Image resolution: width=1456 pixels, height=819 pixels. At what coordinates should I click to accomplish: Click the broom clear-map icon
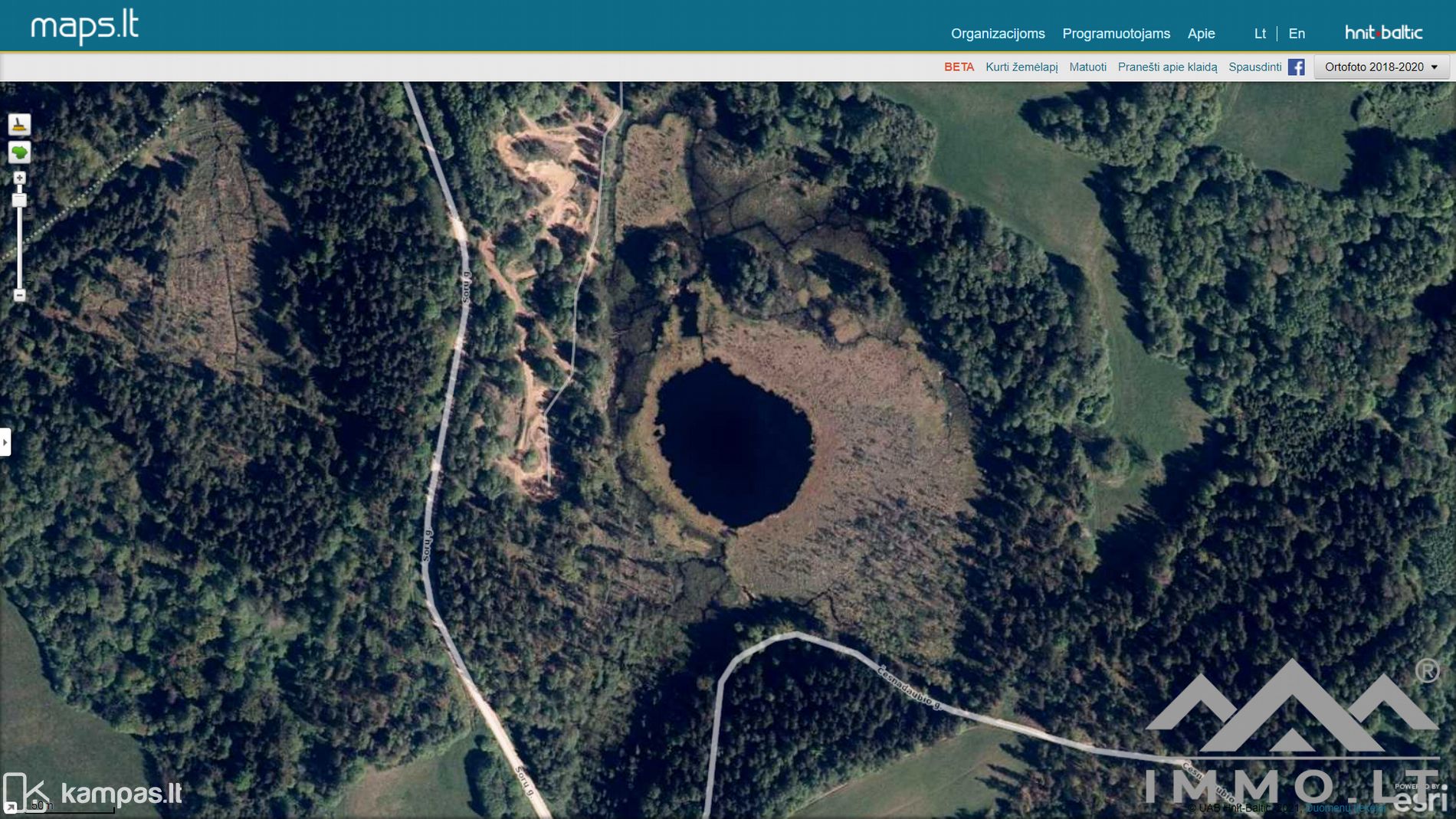point(19,124)
